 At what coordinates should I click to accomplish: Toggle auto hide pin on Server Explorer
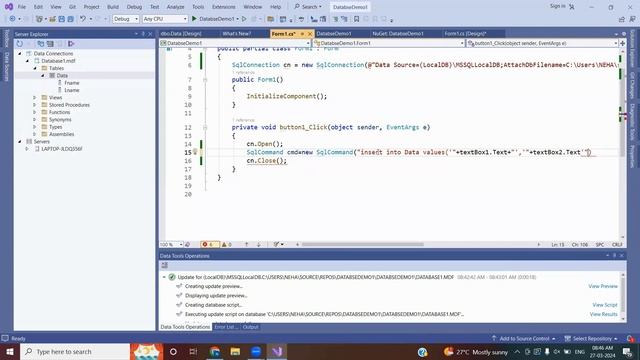click(x=143, y=34)
